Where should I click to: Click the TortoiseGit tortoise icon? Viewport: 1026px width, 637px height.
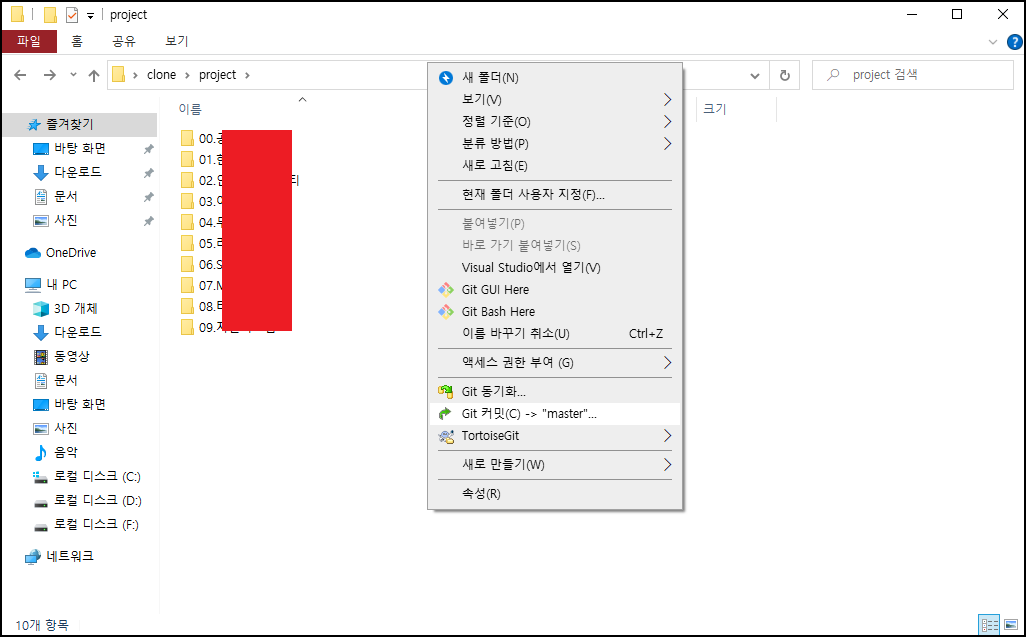click(x=446, y=436)
